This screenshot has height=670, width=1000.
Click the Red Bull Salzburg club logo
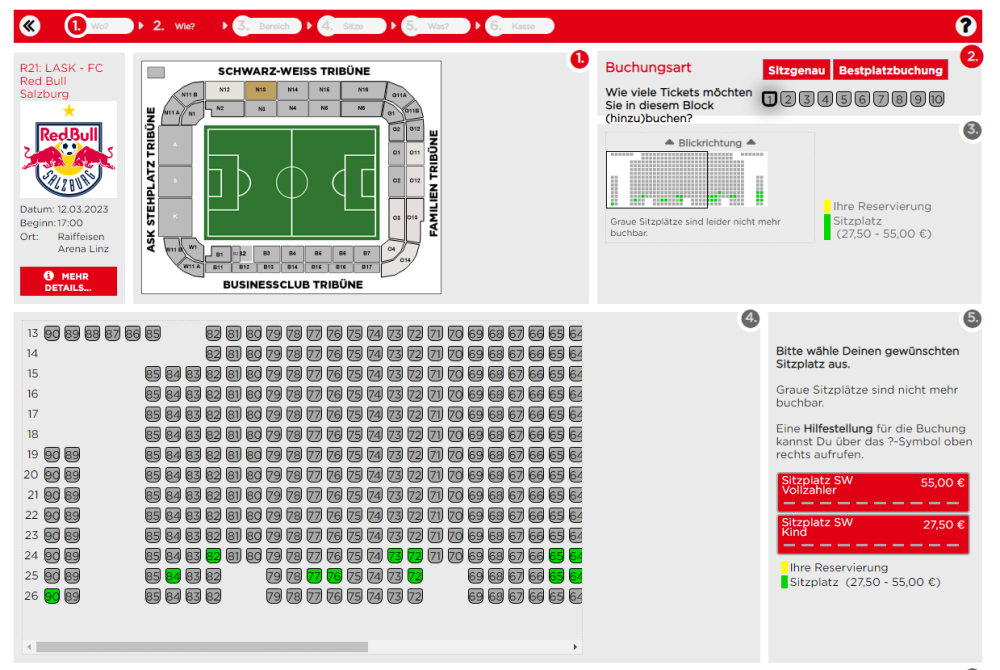click(x=68, y=160)
